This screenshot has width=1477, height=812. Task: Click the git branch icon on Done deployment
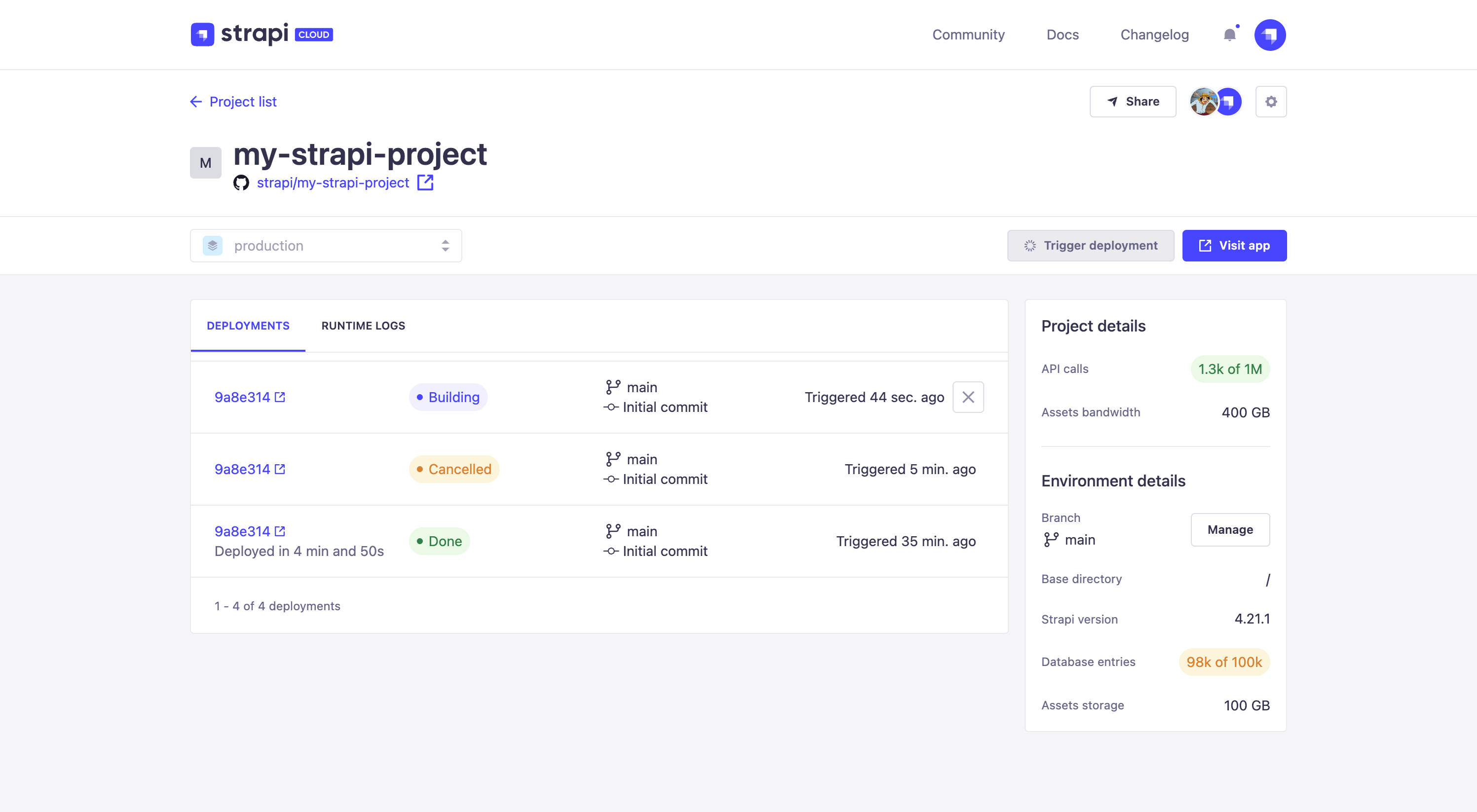[610, 531]
